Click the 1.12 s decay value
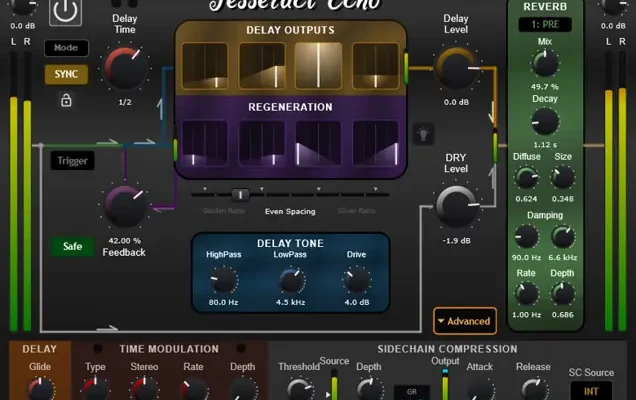636x400 pixels. pos(545,145)
